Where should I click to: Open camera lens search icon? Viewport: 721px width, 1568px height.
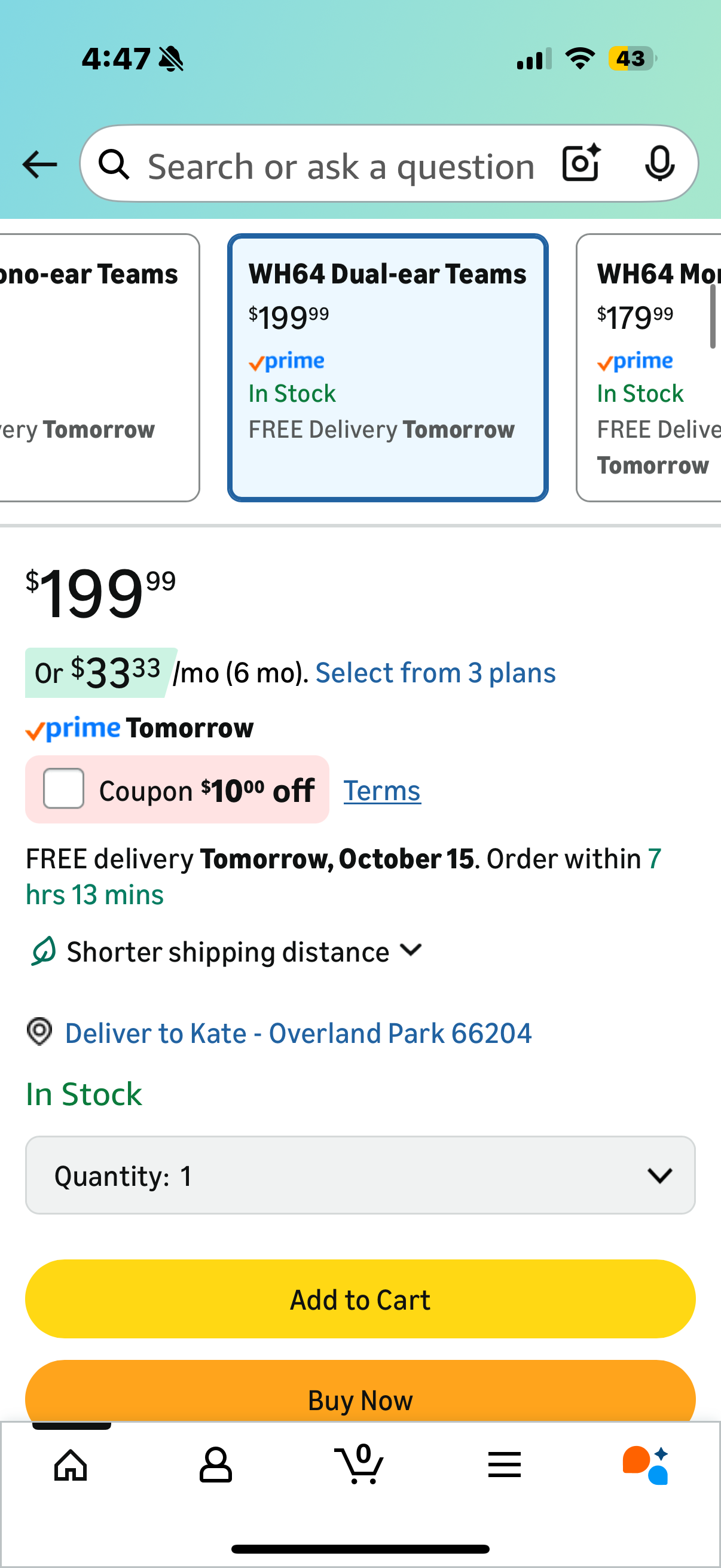point(581,164)
